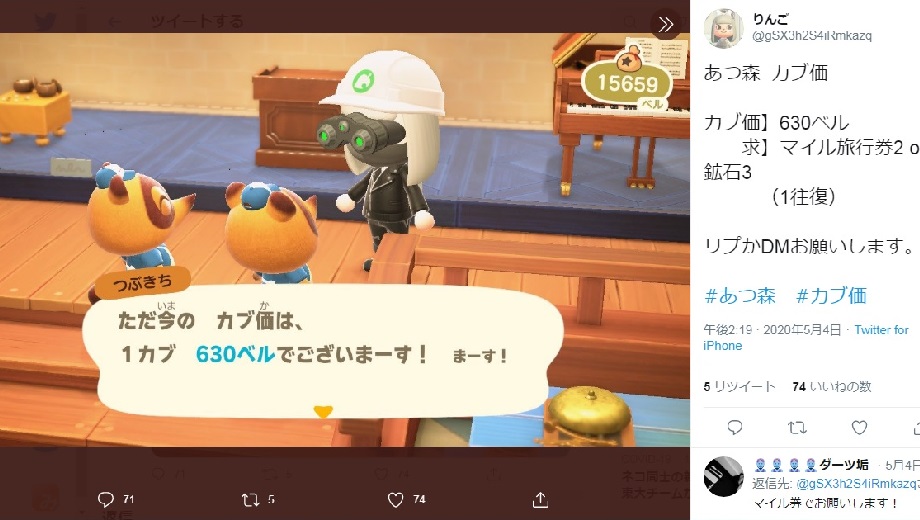Like the photo with heart below image
This screenshot has width=920, height=520.
[395, 499]
